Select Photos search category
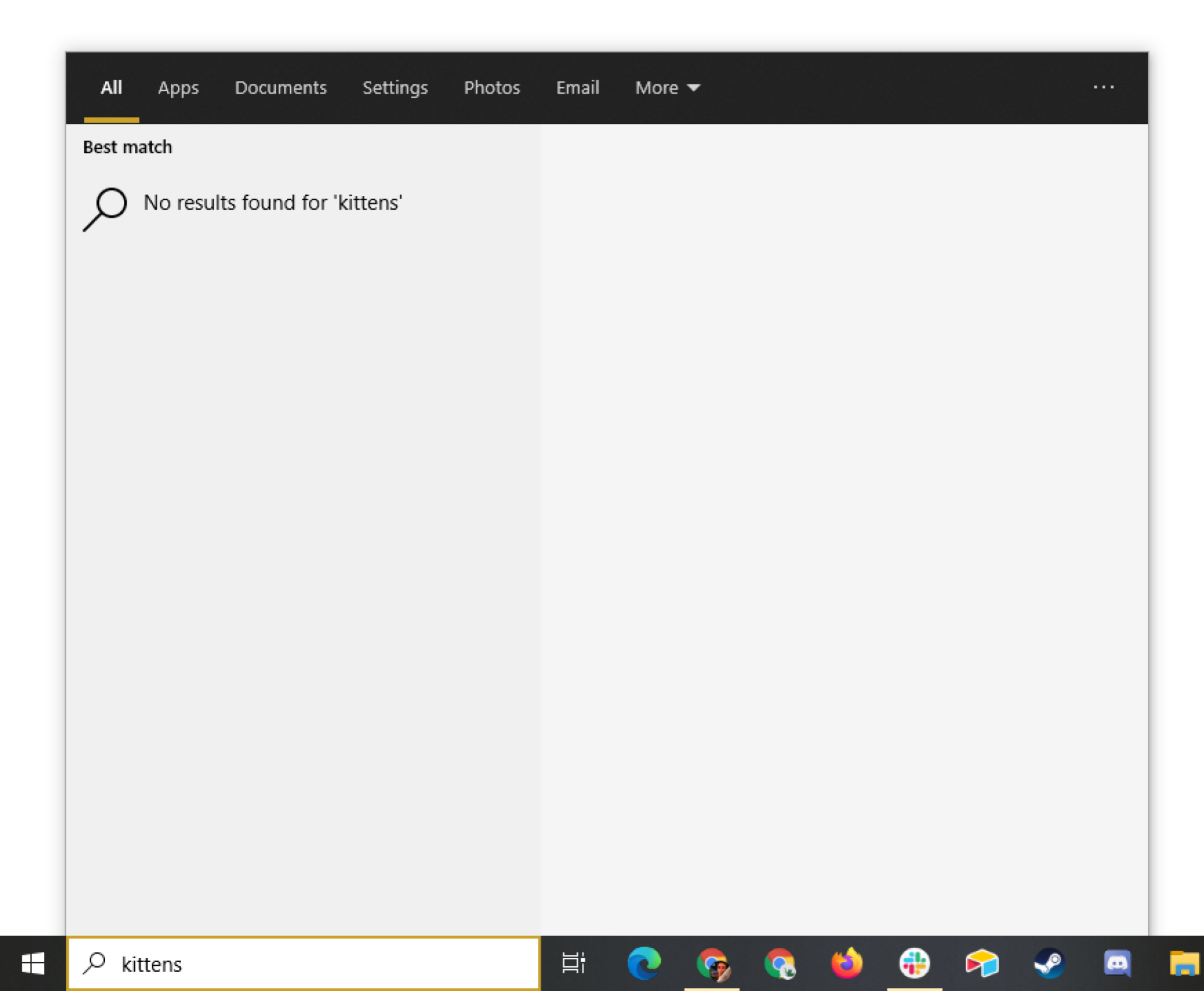This screenshot has width=1204, height=991. [x=492, y=88]
